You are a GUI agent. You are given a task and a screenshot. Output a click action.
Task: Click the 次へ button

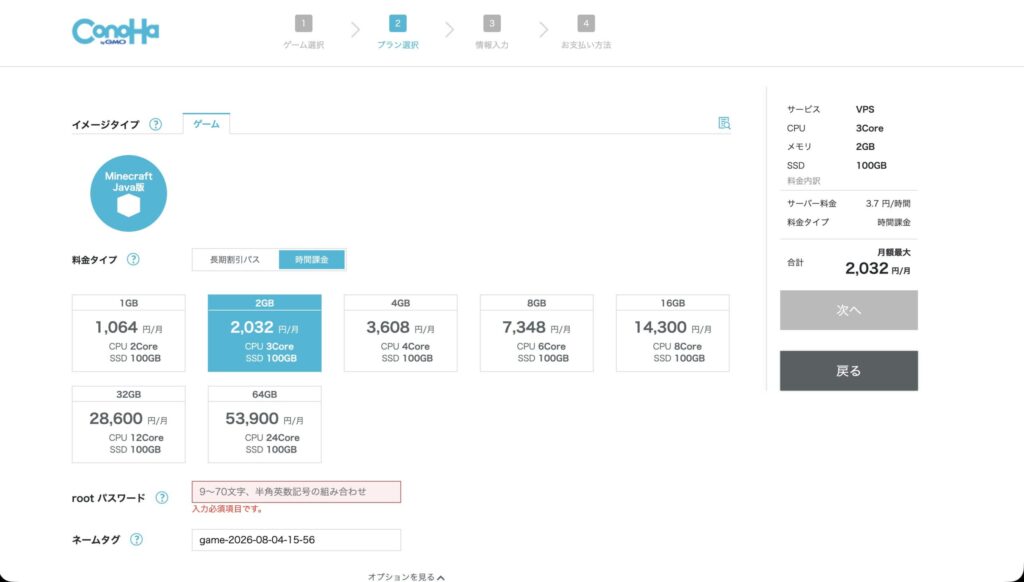[848, 310]
